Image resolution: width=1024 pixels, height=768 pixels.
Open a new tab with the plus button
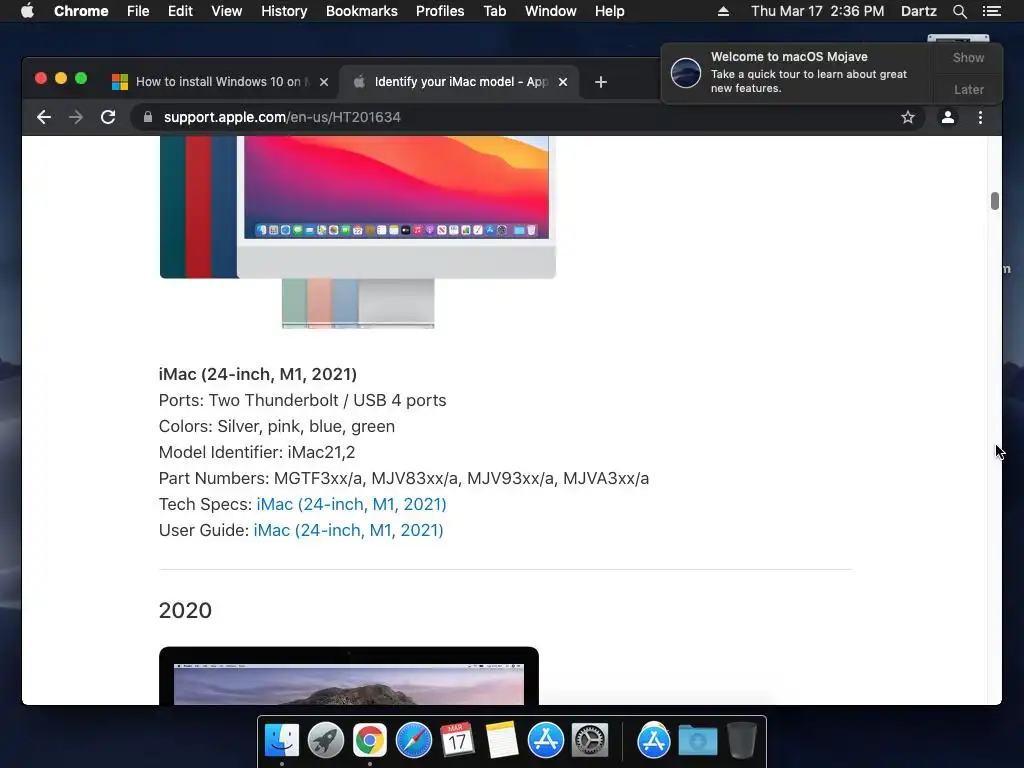[x=601, y=82]
